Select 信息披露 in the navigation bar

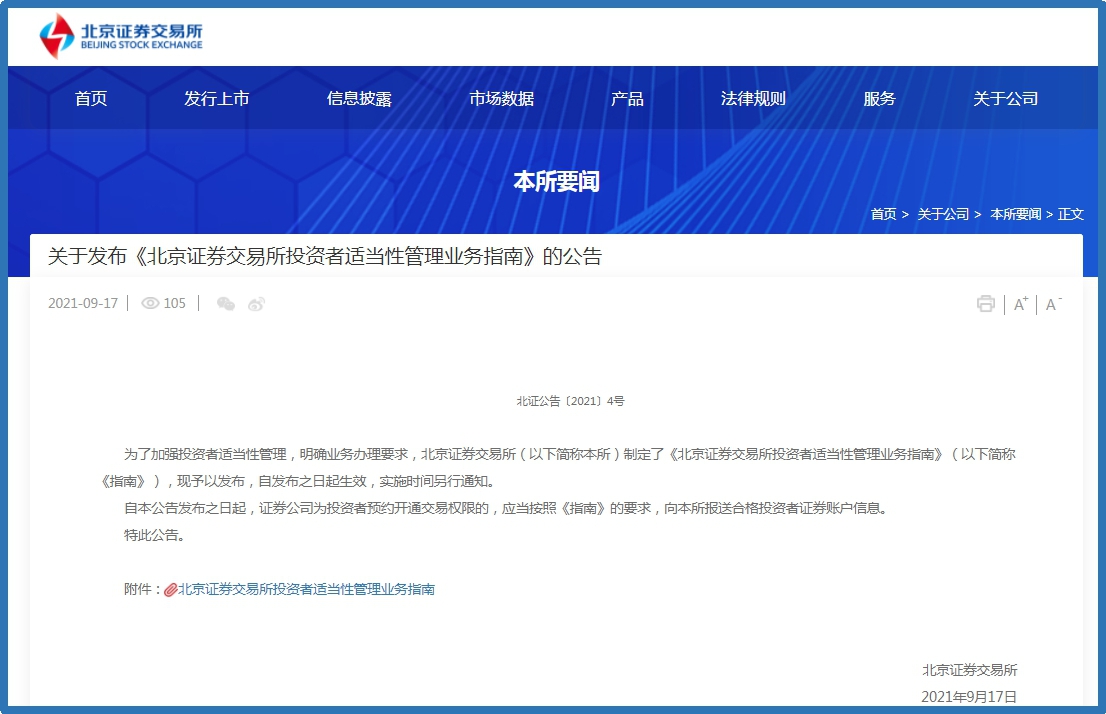pyautogui.click(x=359, y=98)
